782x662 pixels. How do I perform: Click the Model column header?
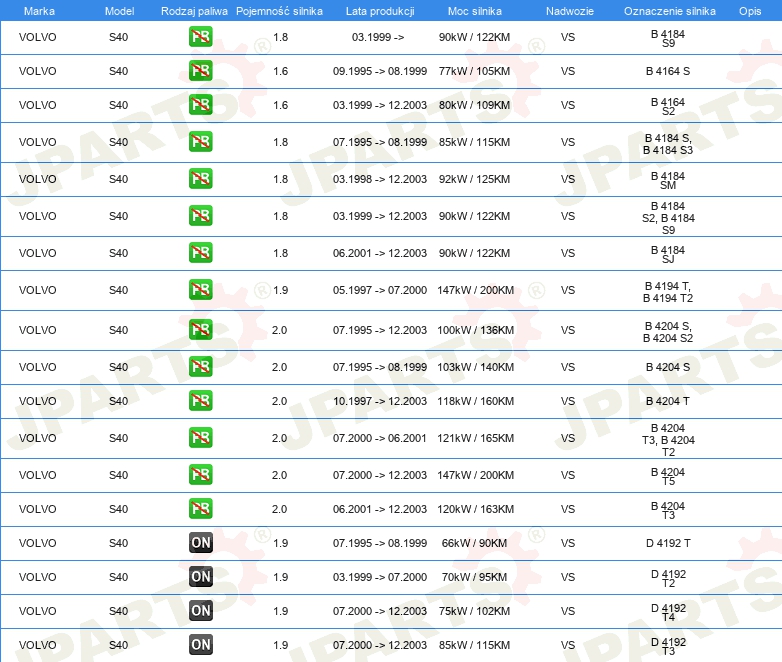coord(119,11)
